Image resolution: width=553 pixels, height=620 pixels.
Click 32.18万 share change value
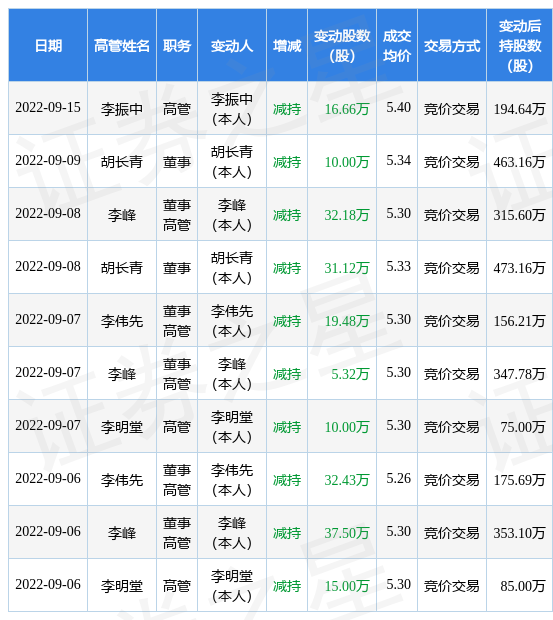point(347,215)
